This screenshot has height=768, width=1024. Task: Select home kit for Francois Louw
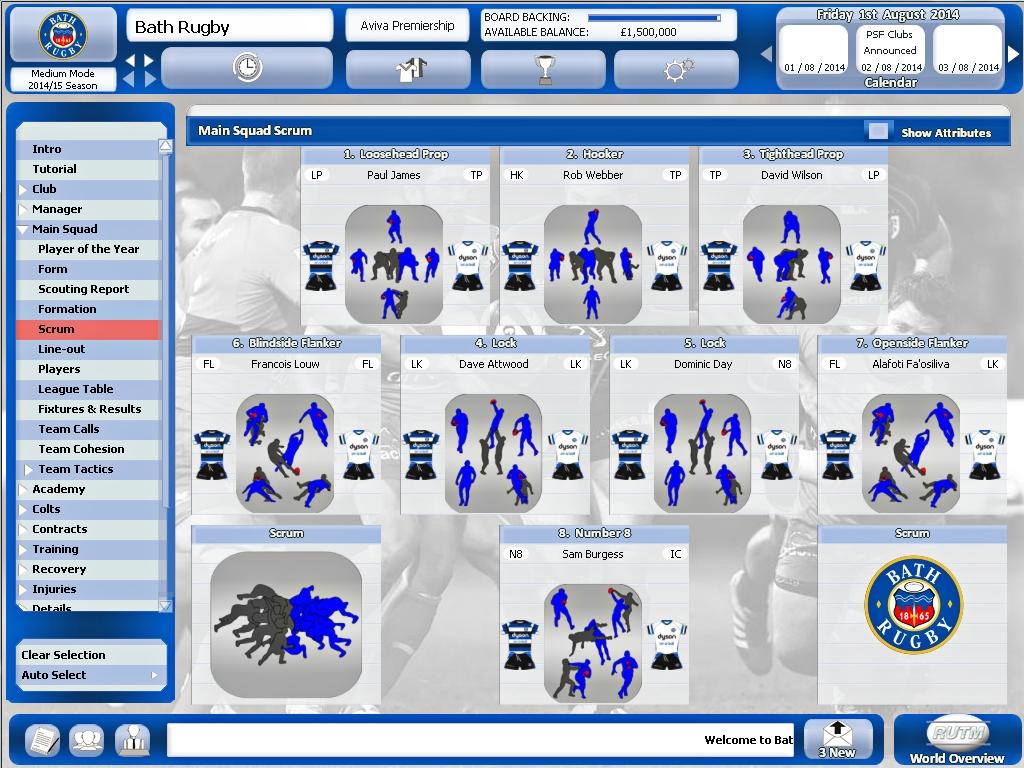(212, 455)
